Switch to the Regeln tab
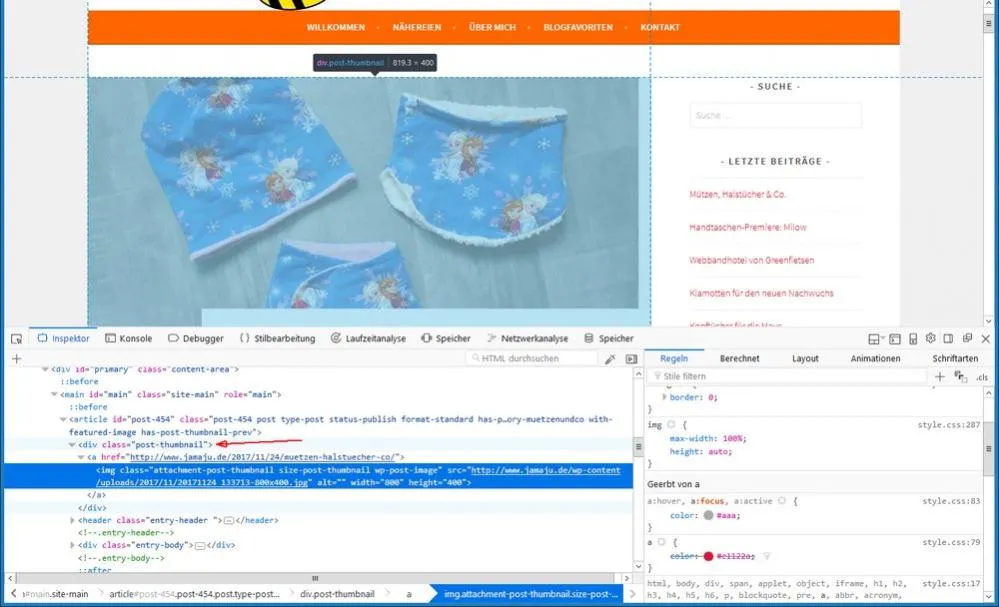999x607 pixels. 674,359
